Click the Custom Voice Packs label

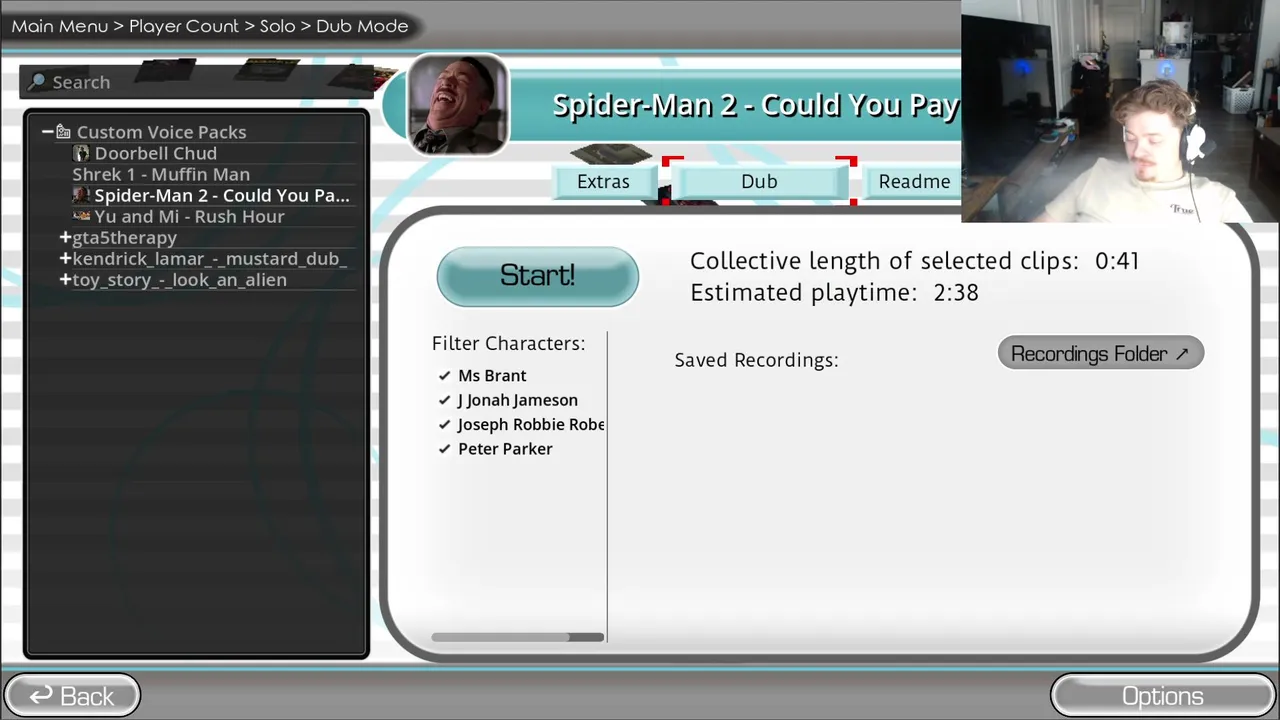[x=161, y=132]
